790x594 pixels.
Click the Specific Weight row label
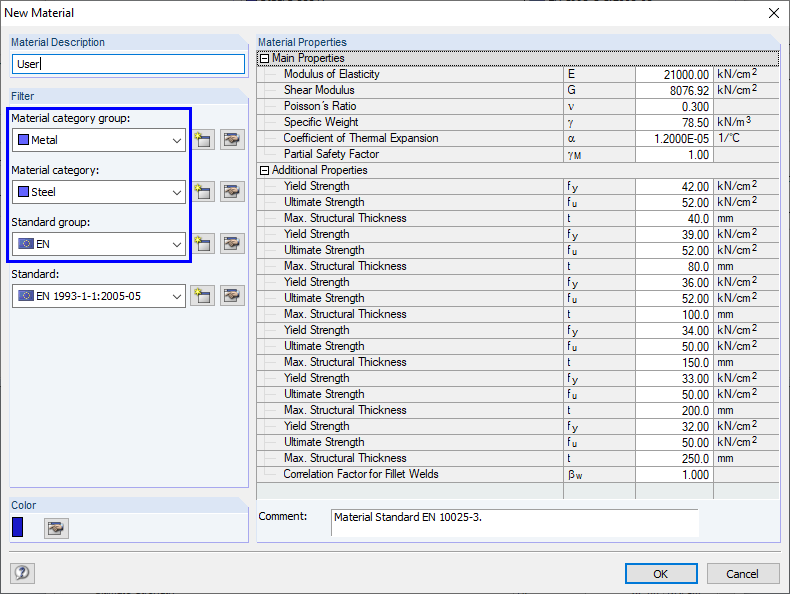321,122
